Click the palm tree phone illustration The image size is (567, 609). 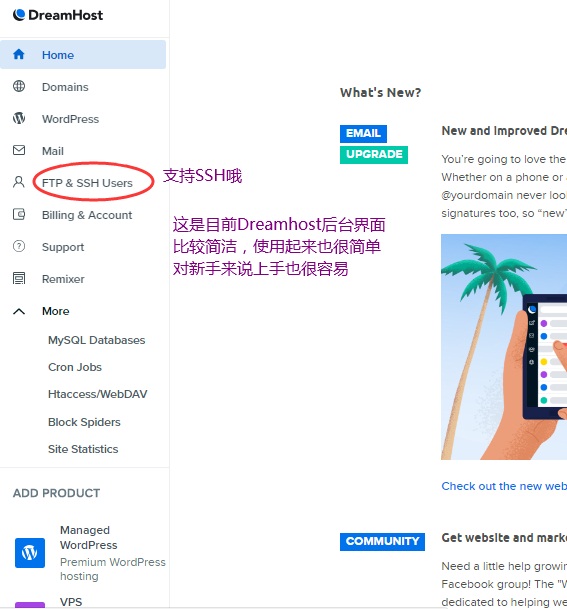(x=504, y=347)
